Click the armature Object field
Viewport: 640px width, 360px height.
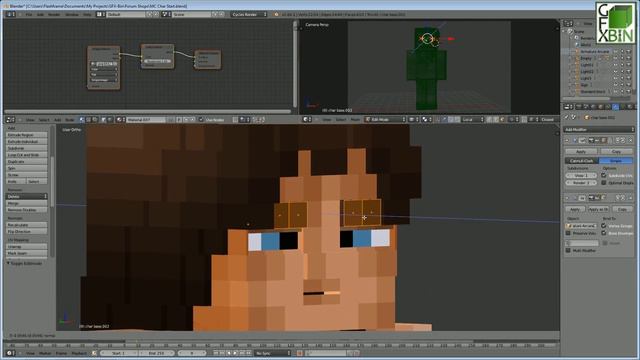pos(581,226)
